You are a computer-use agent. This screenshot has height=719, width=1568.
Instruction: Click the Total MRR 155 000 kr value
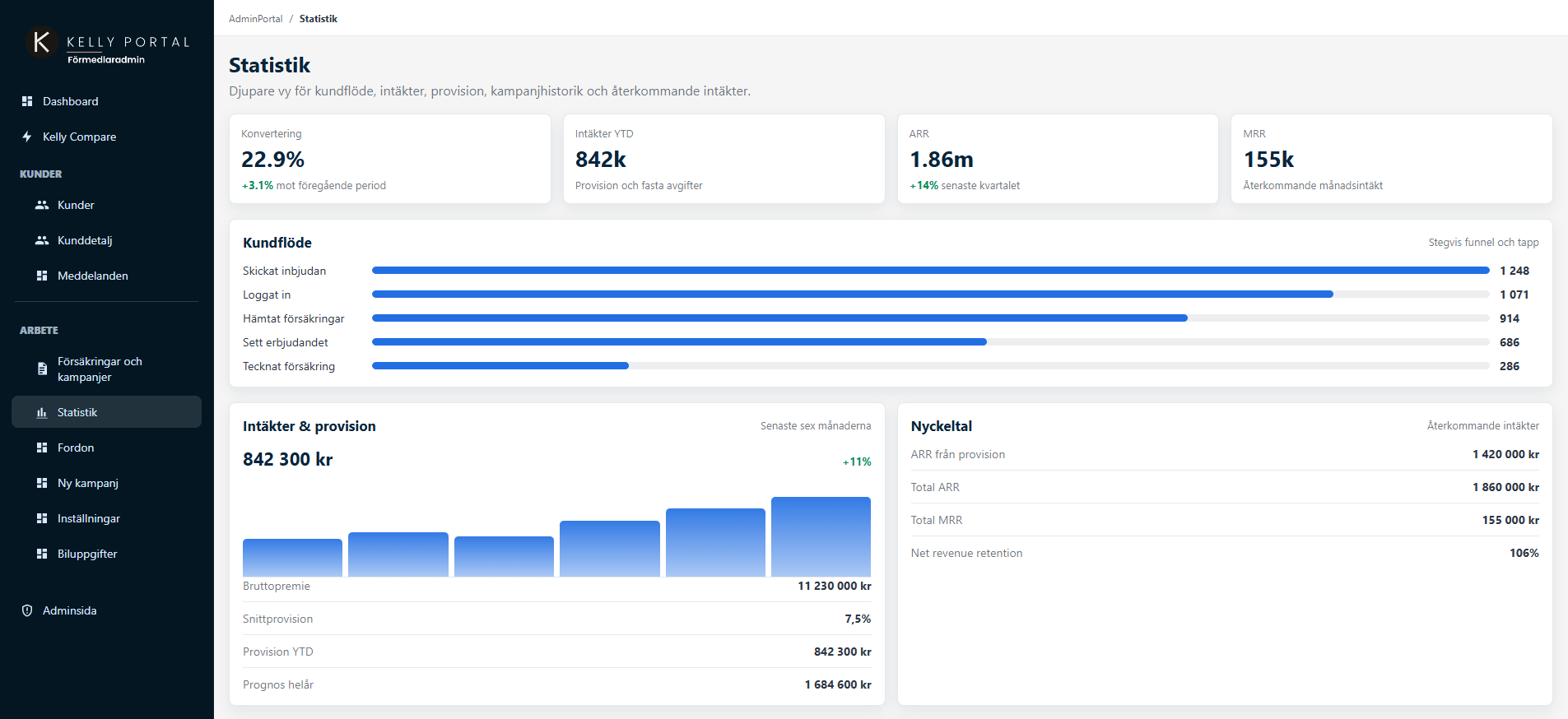[1510, 520]
